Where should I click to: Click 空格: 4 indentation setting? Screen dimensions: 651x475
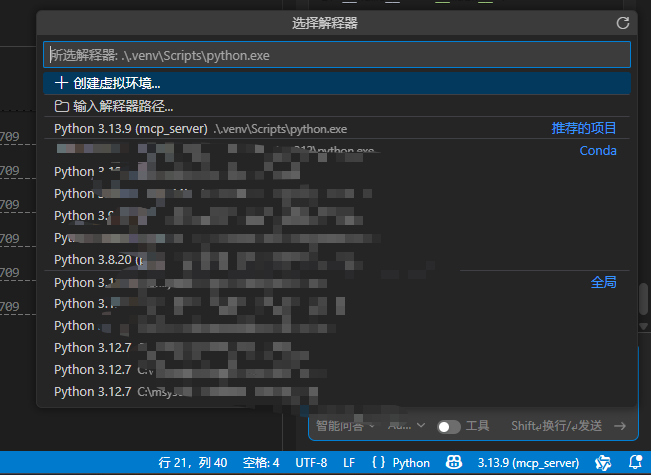click(x=261, y=463)
